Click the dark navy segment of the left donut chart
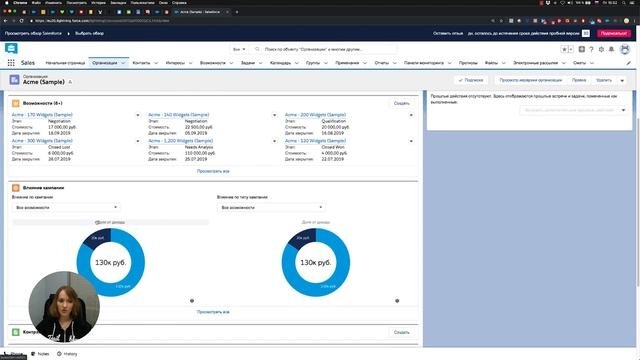 pos(98,238)
